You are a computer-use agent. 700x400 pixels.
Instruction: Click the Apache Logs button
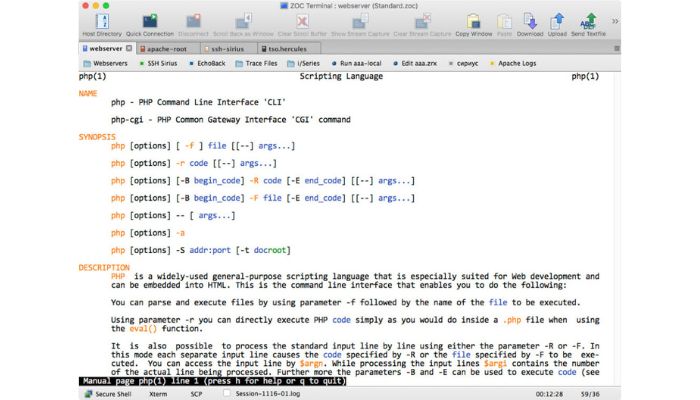click(x=513, y=63)
